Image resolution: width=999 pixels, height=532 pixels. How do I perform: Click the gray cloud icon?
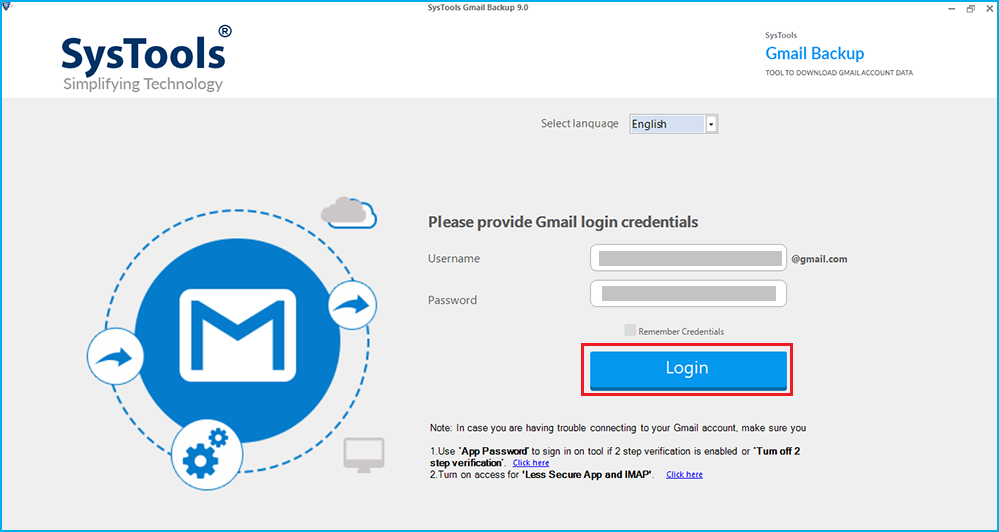click(x=349, y=212)
